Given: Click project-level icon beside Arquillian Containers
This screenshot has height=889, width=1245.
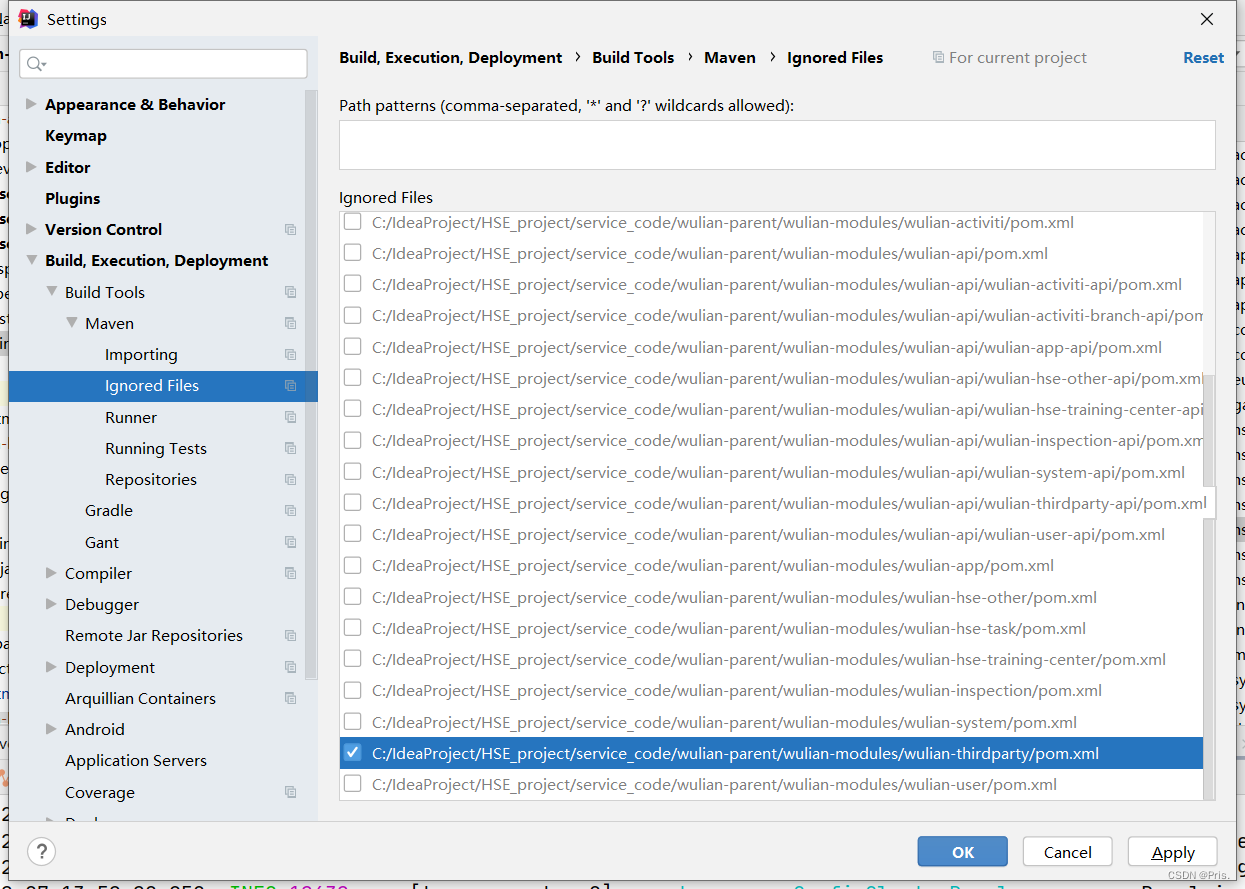Looking at the screenshot, I should click(x=290, y=698).
